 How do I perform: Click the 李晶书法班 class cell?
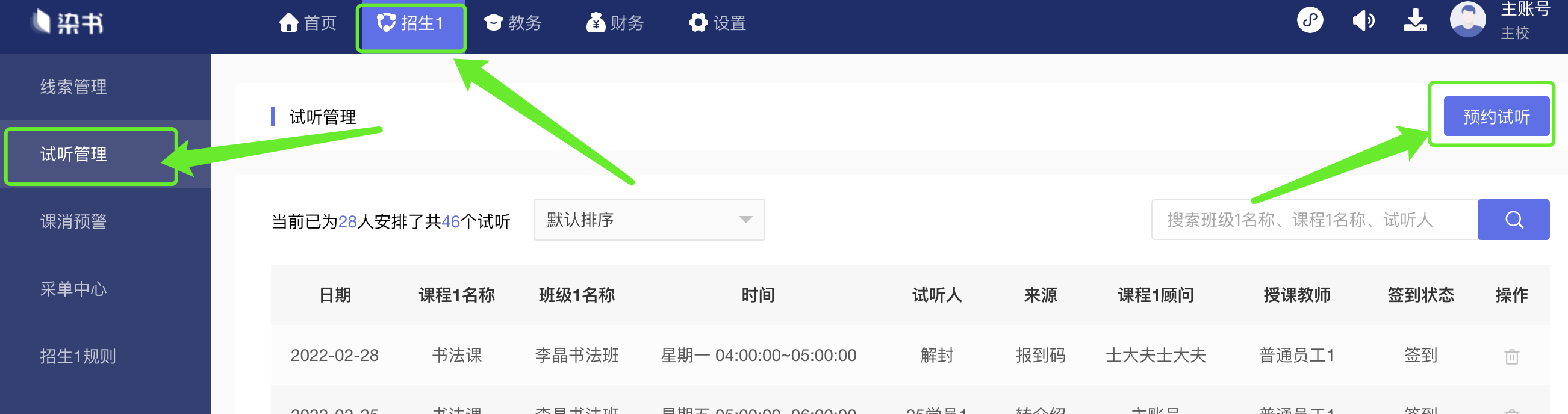(x=576, y=355)
